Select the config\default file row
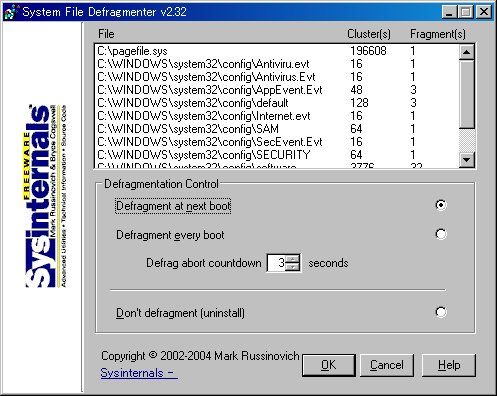 click(x=277, y=103)
